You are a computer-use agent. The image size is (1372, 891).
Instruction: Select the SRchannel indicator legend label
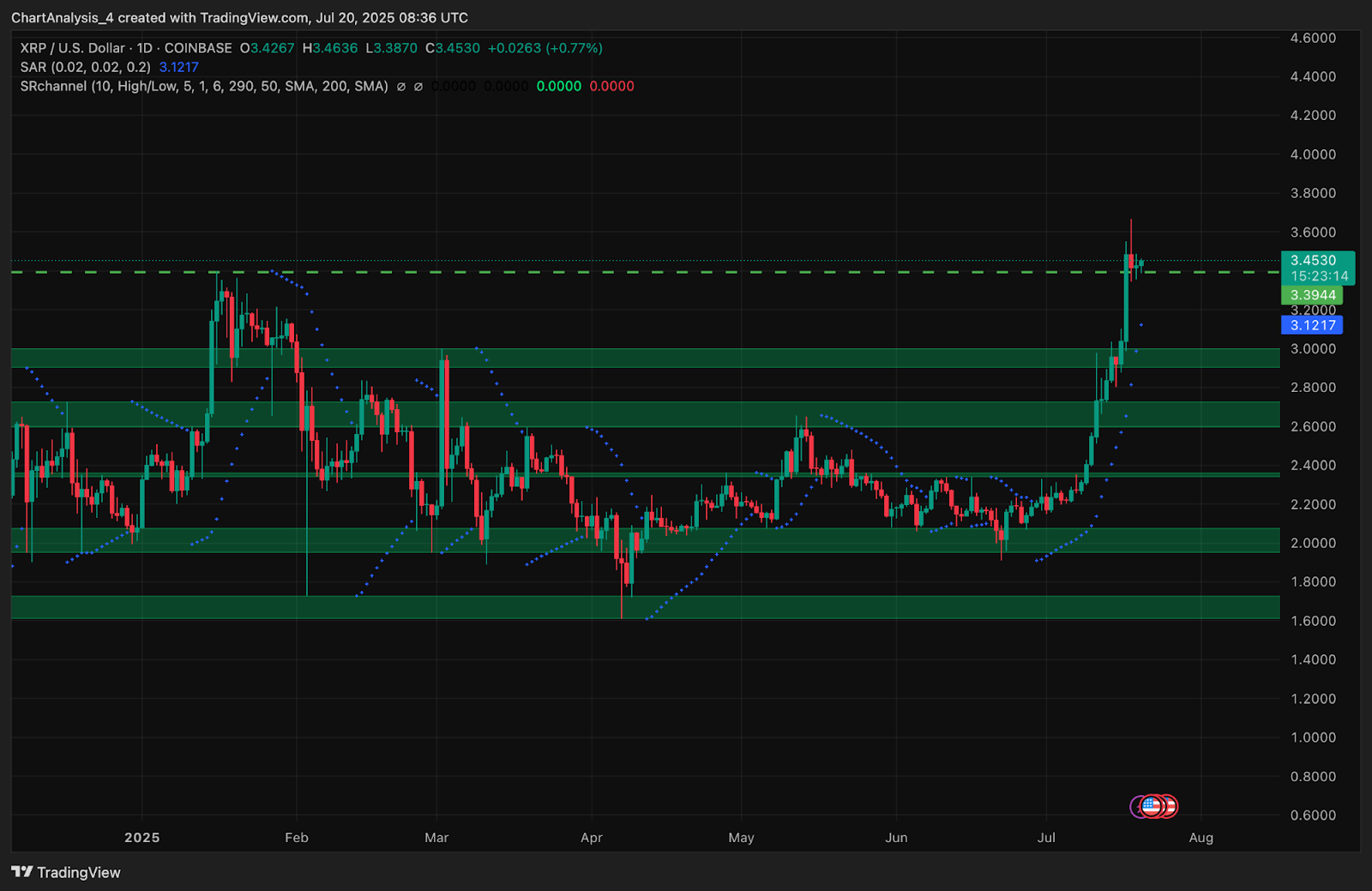click(204, 87)
